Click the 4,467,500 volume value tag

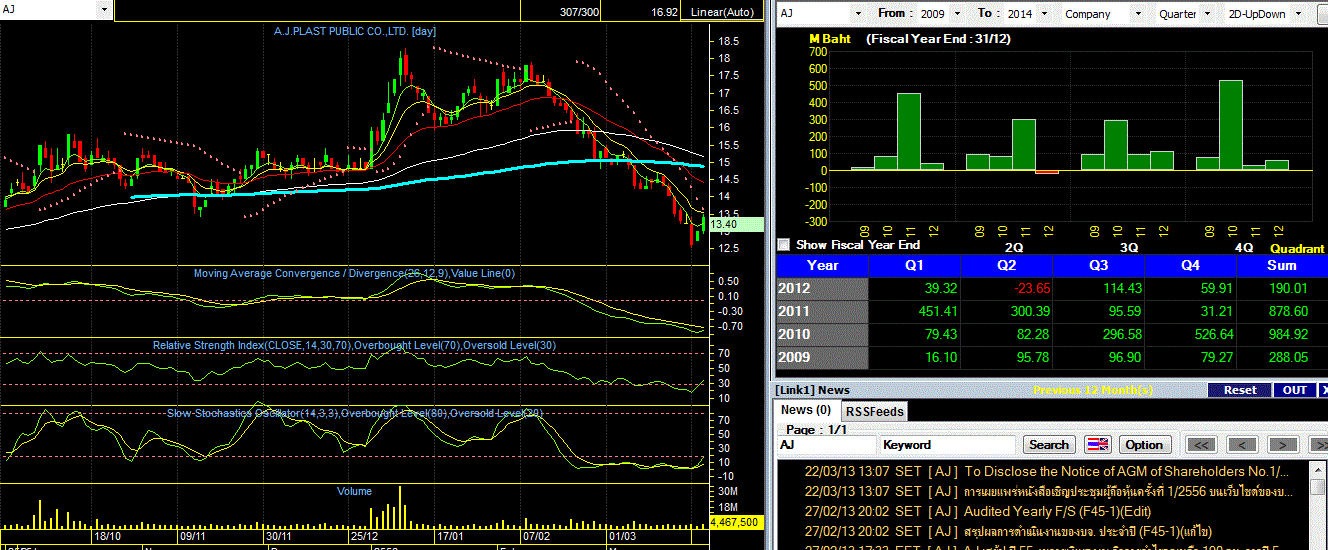[x=736, y=522]
